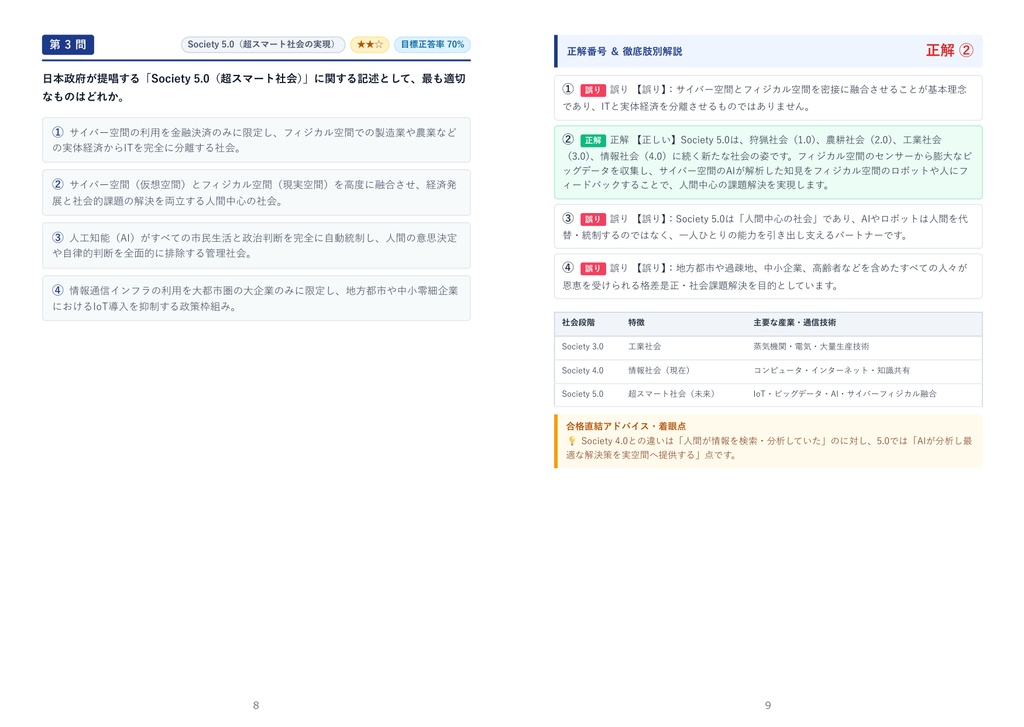The height and width of the screenshot is (727, 1024).
Task: Click circled number ③ in explanations
Action: click(568, 218)
